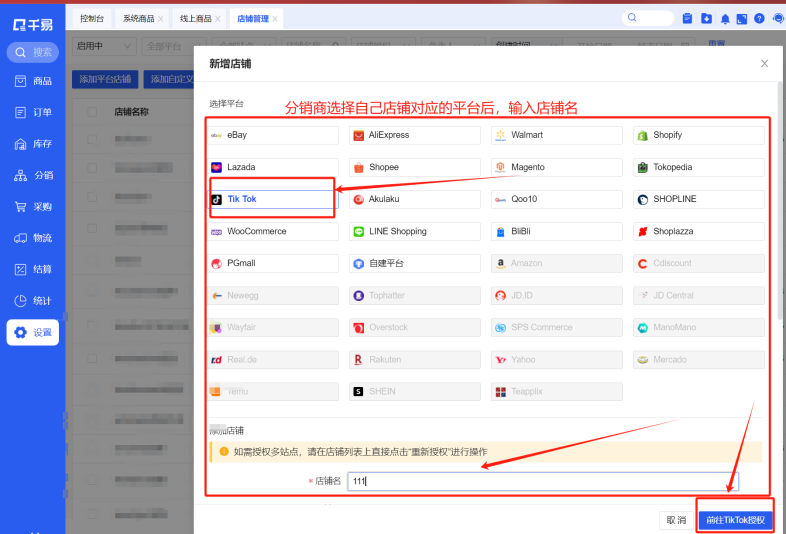Select the Teapplix platform
Image resolution: width=786 pixels, height=534 pixels.
556,392
